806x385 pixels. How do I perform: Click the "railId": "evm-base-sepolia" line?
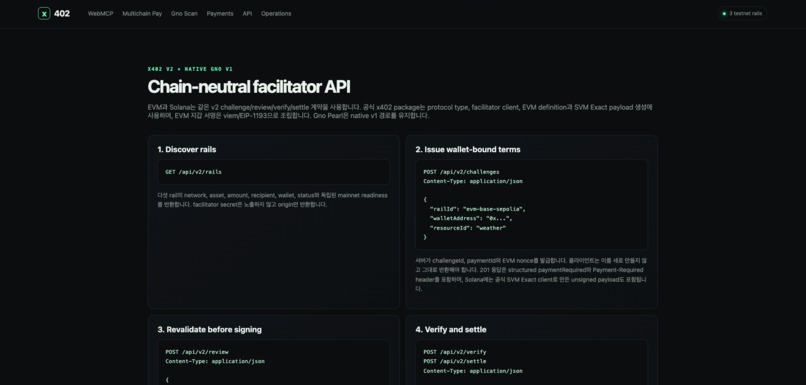478,209
